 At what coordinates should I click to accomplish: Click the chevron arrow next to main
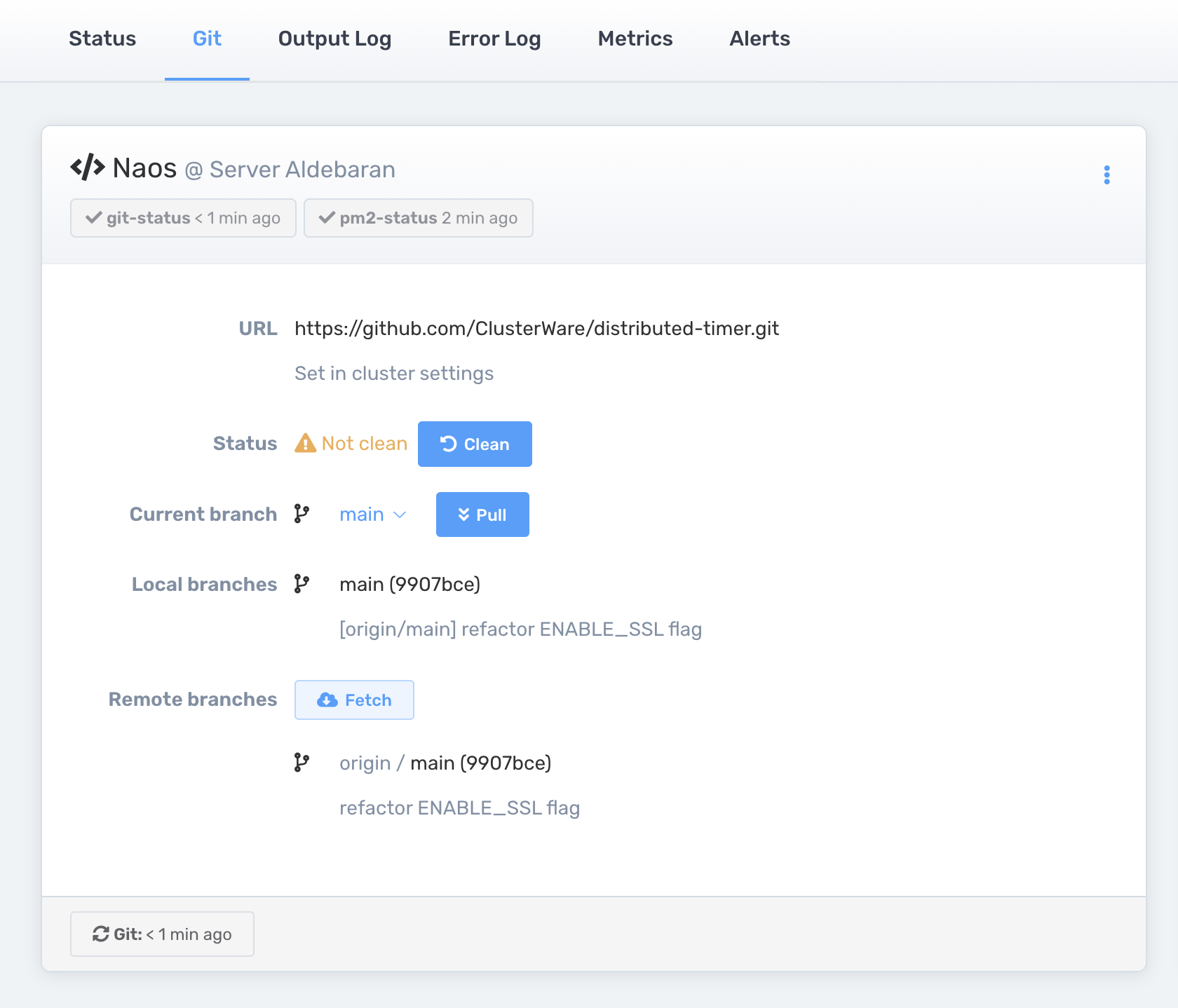point(400,515)
